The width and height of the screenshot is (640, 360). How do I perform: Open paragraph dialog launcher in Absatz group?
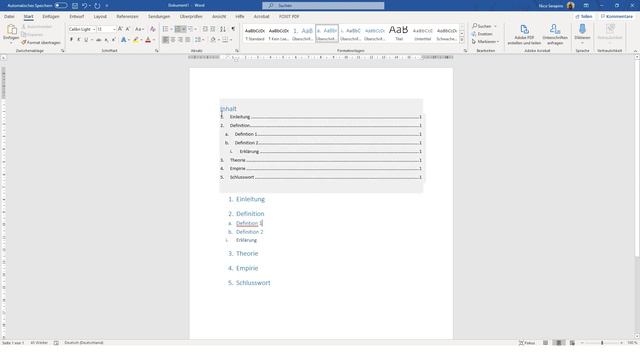pos(237,51)
